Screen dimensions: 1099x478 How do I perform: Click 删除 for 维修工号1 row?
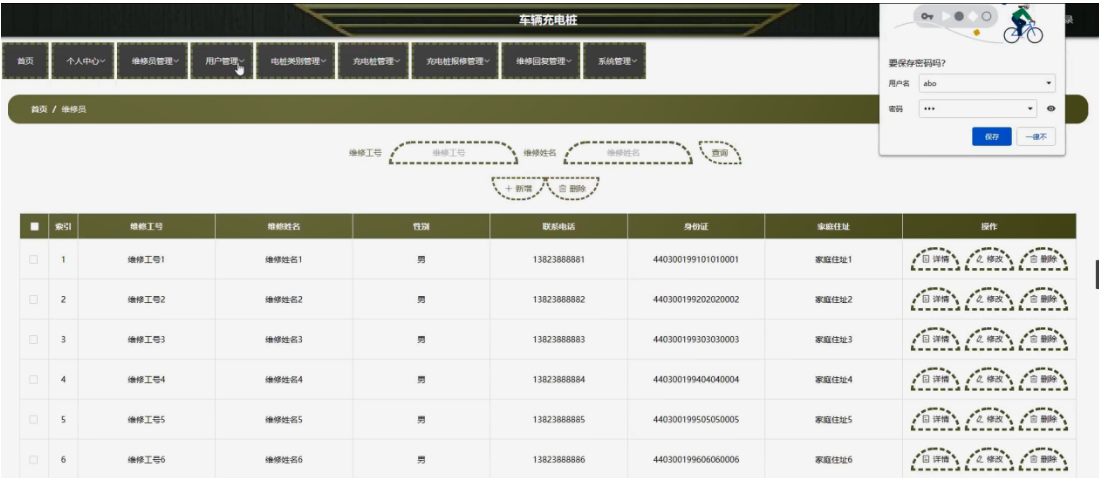(1044, 259)
